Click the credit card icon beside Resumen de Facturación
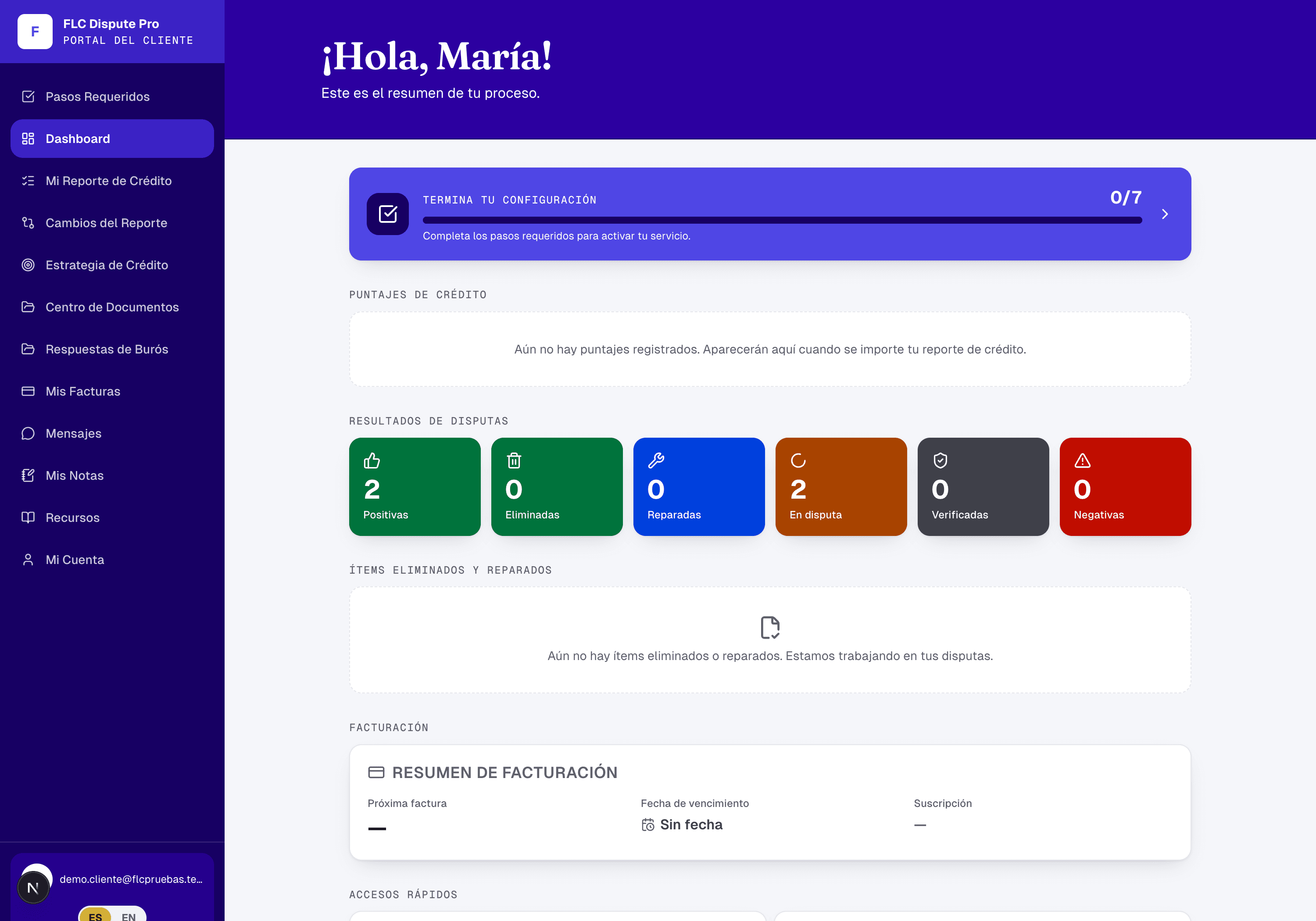The width and height of the screenshot is (1316, 921). pos(376,773)
